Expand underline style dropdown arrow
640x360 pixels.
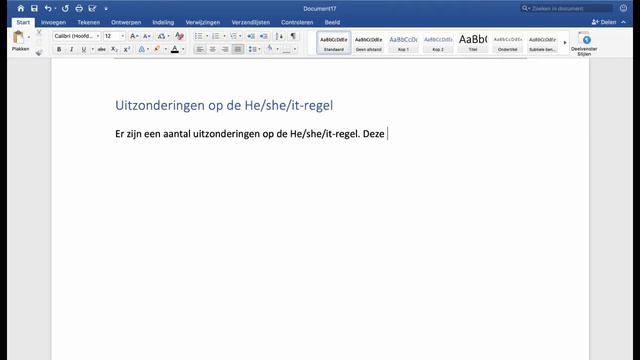pyautogui.click(x=93, y=49)
